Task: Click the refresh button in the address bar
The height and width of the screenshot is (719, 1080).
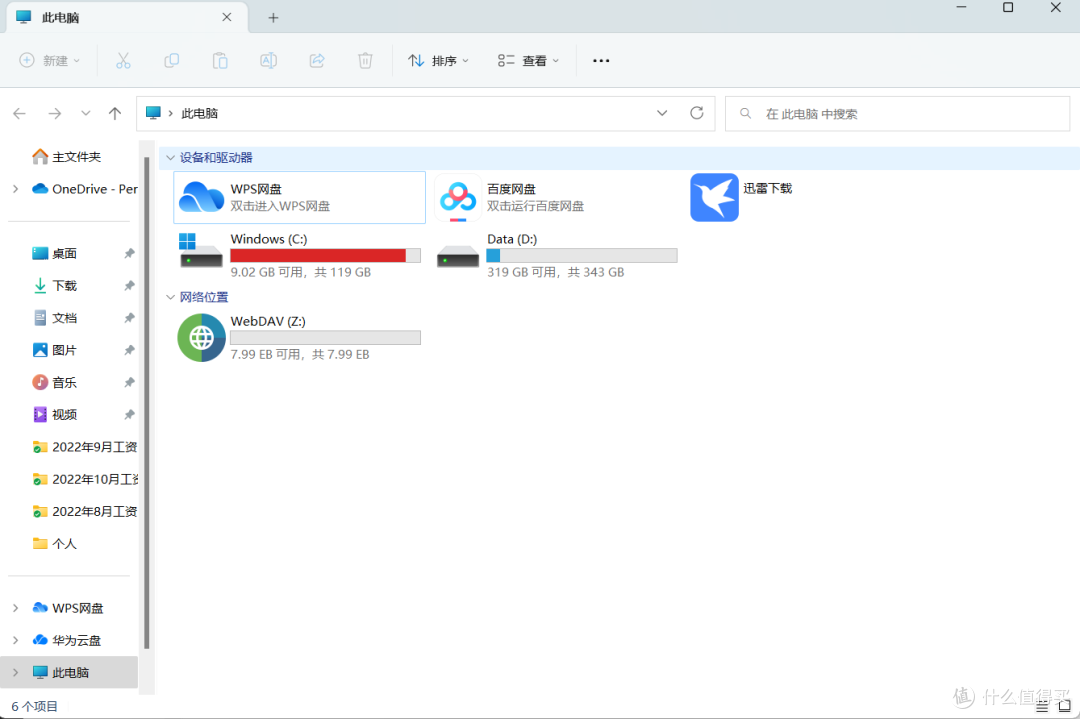Action: click(x=697, y=113)
